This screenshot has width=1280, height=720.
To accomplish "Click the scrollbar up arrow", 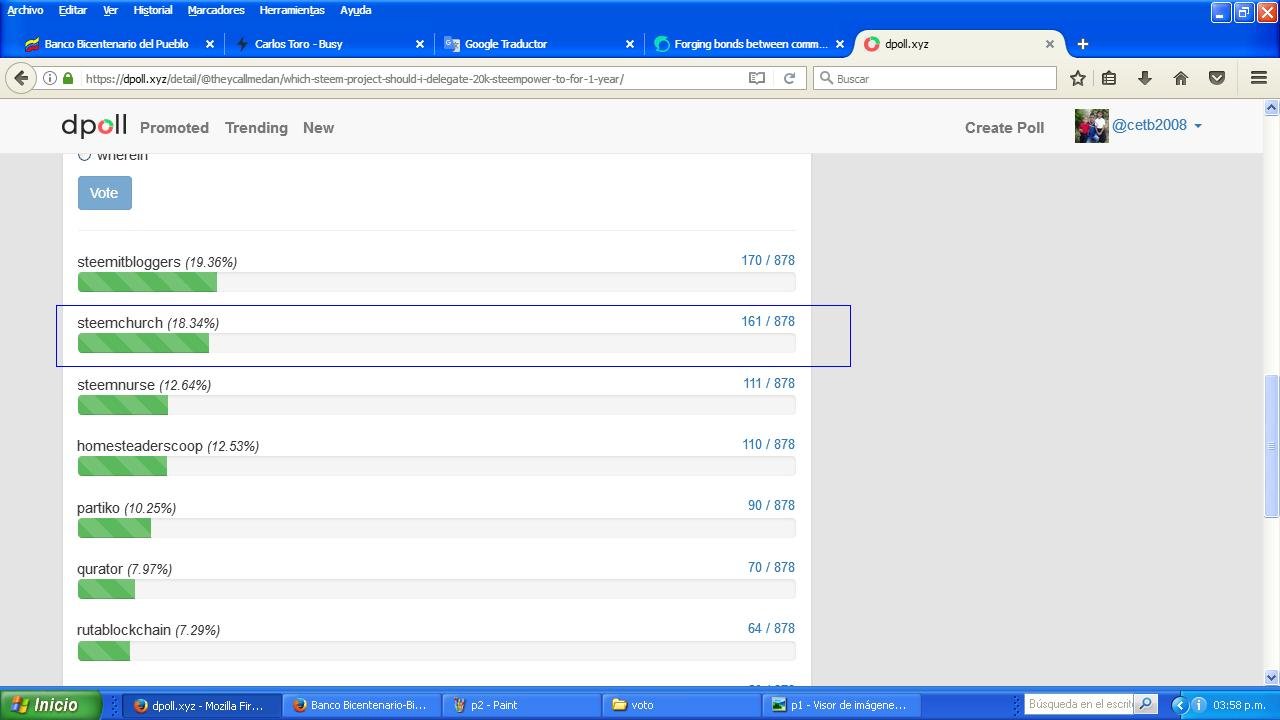I will pyautogui.click(x=1271, y=108).
